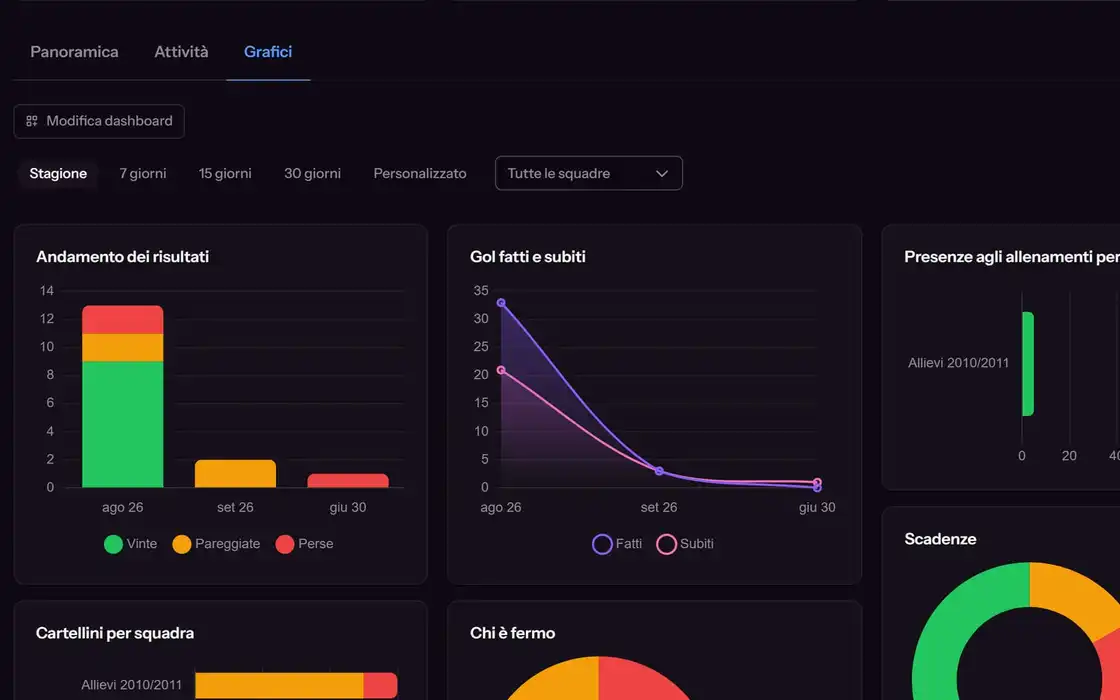Viewport: 1120px width, 700px height.
Task: Click the set 26 point on goals chart
Action: click(659, 471)
